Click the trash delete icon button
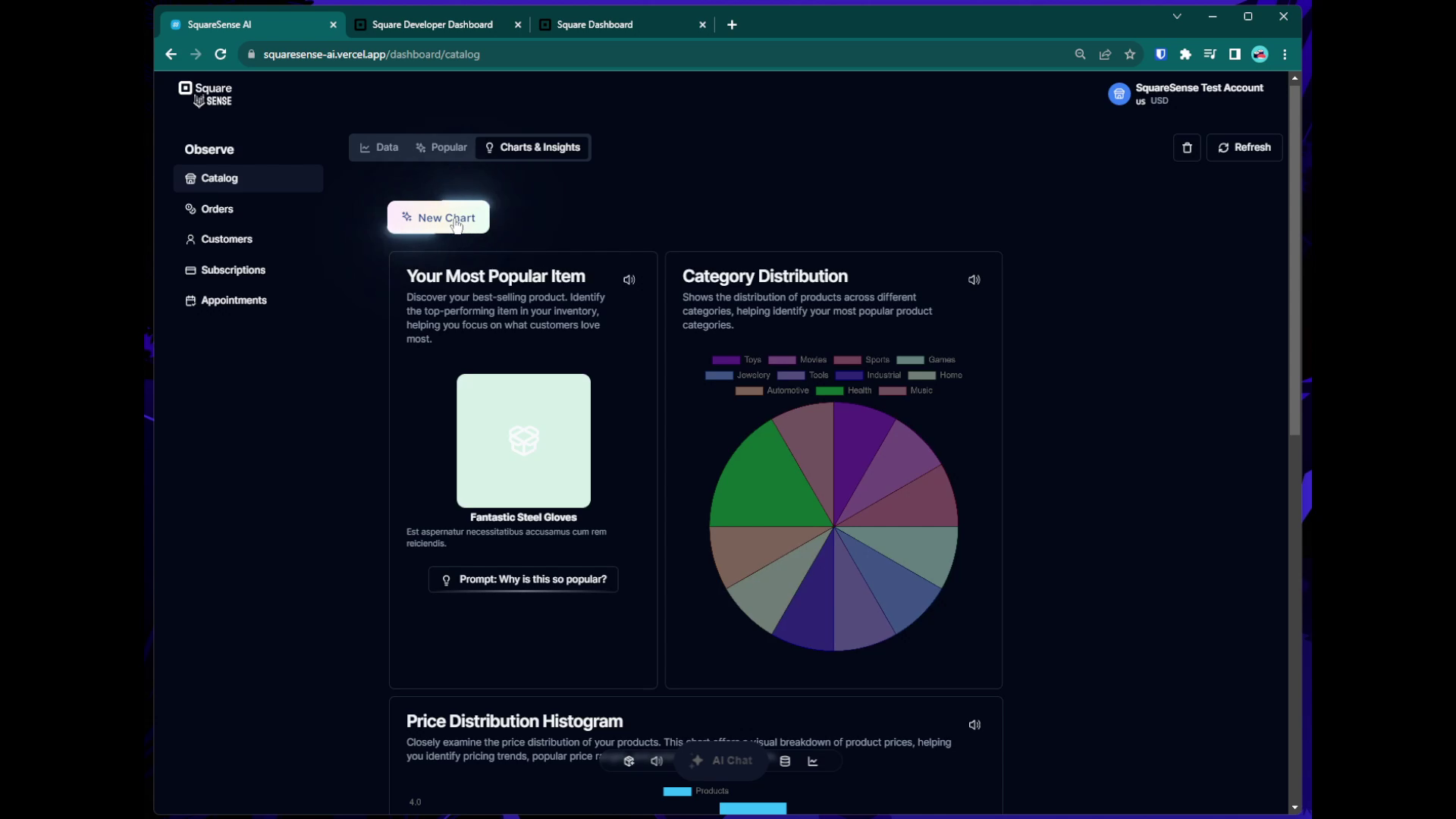The image size is (1456, 819). (x=1187, y=148)
